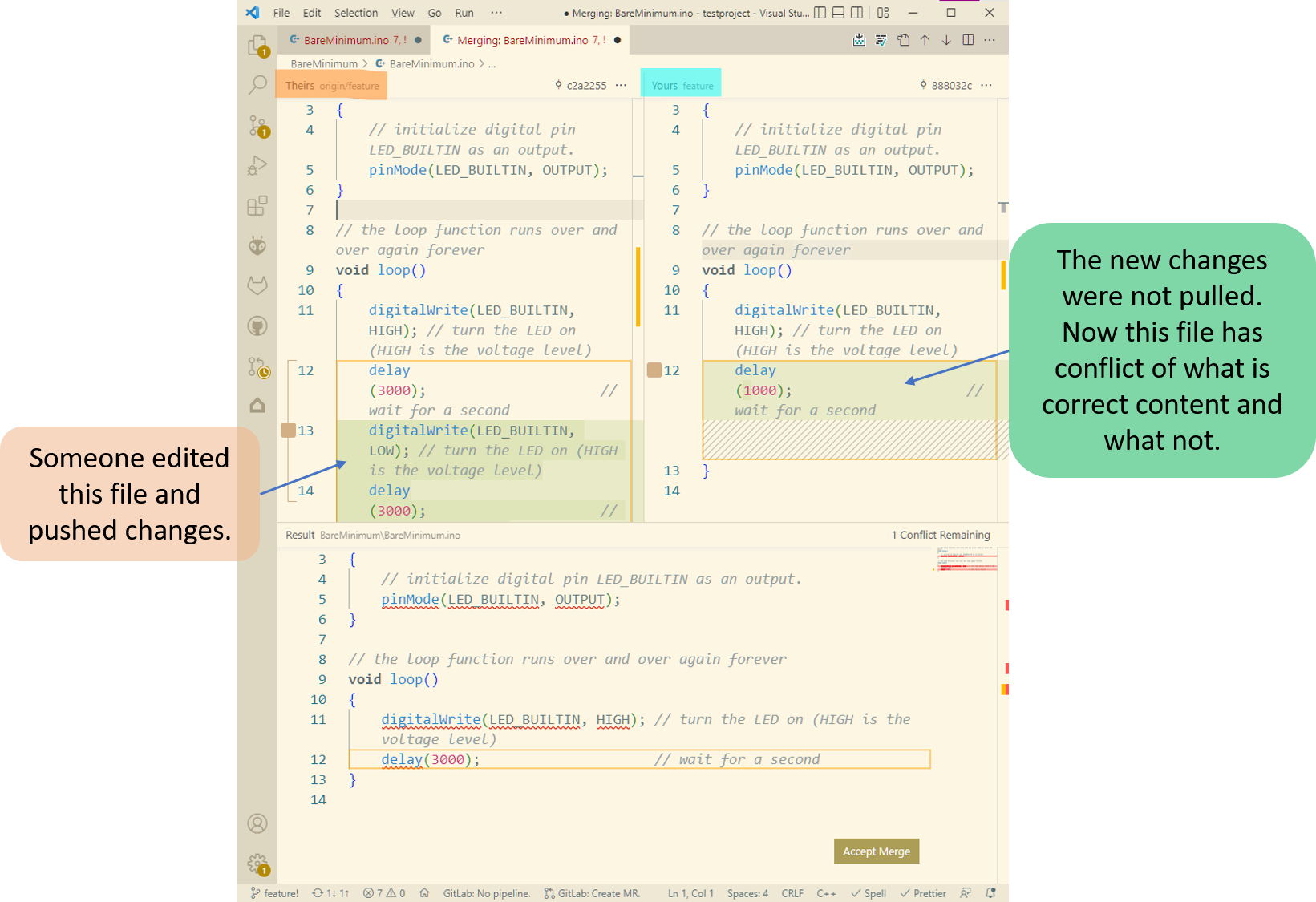Image resolution: width=1316 pixels, height=902 pixels.
Task: Open the Run and Debug view
Action: [257, 166]
